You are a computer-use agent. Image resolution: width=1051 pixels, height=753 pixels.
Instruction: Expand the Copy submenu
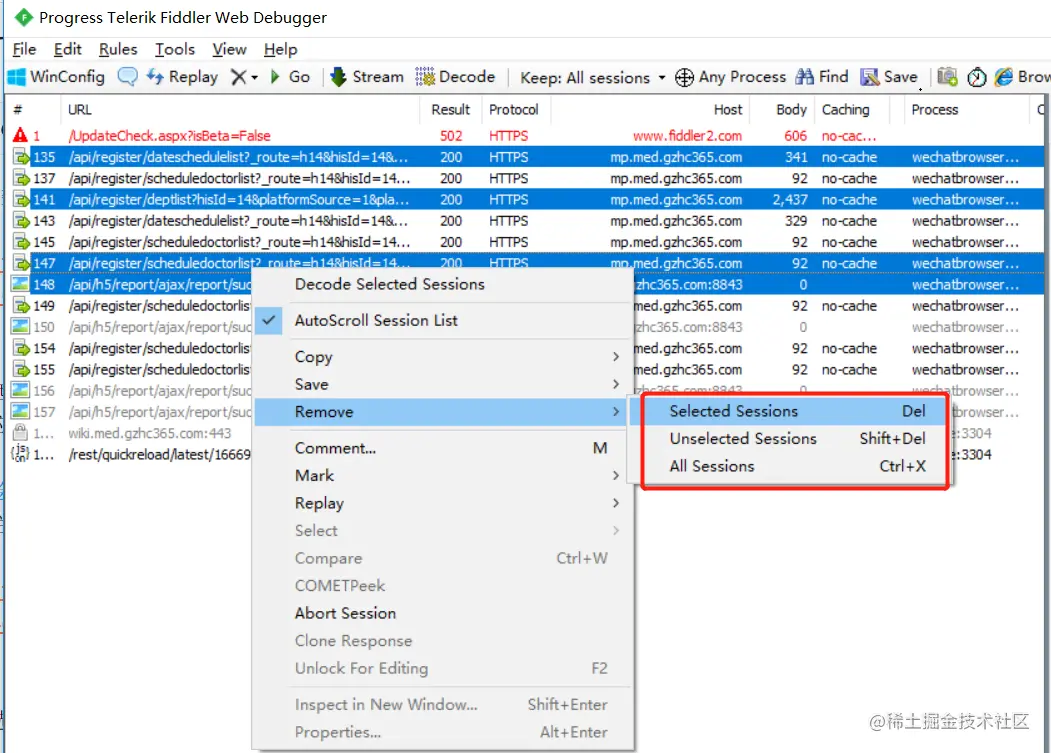point(442,357)
